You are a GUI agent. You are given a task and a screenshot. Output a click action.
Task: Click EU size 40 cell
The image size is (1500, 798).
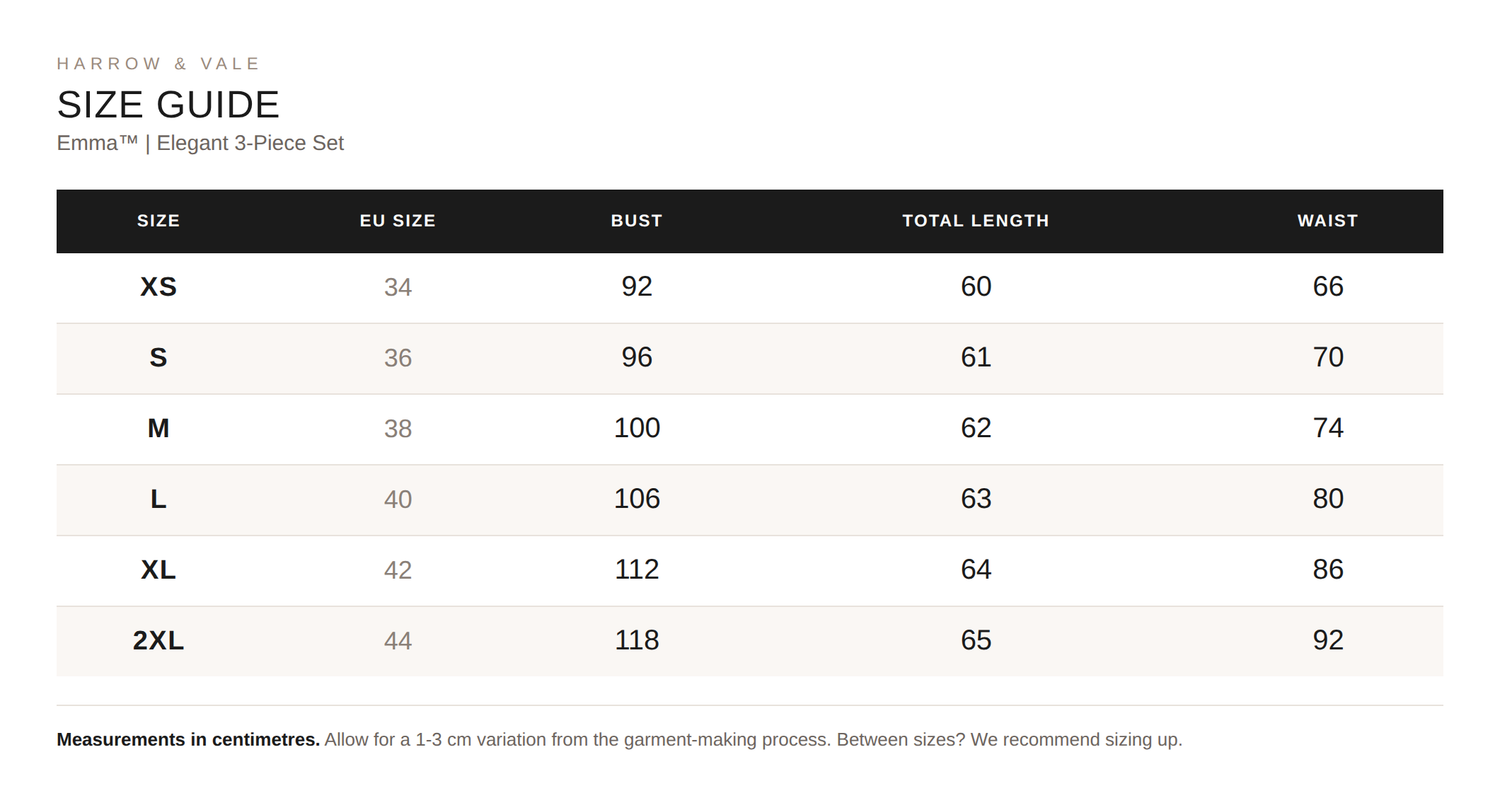398,499
